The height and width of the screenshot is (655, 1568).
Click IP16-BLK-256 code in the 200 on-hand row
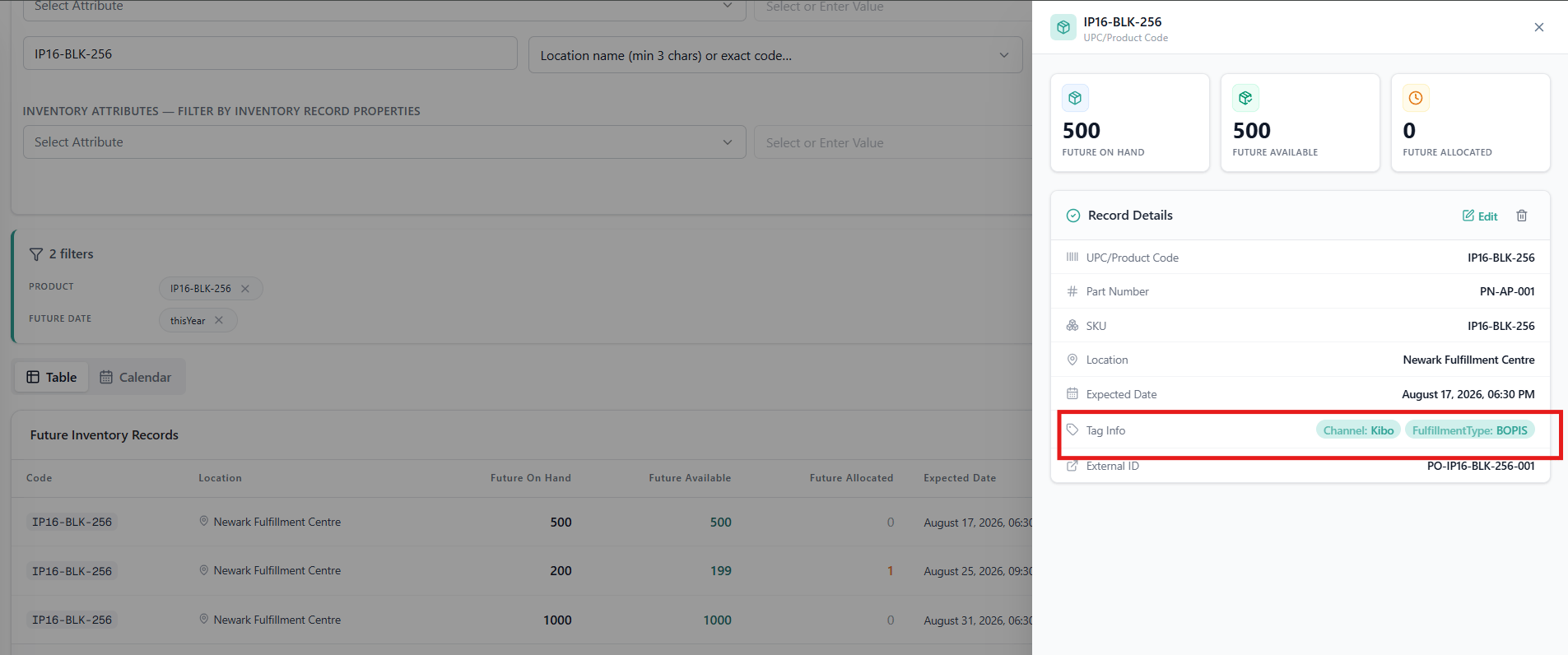pyautogui.click(x=72, y=571)
